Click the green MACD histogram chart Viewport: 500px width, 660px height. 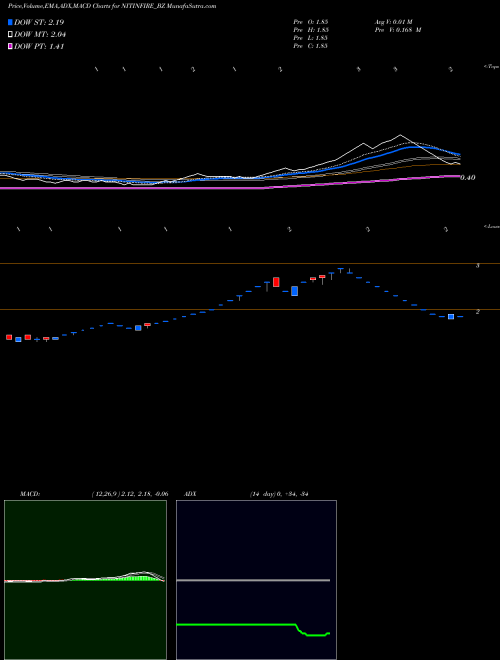[x=85, y=580]
